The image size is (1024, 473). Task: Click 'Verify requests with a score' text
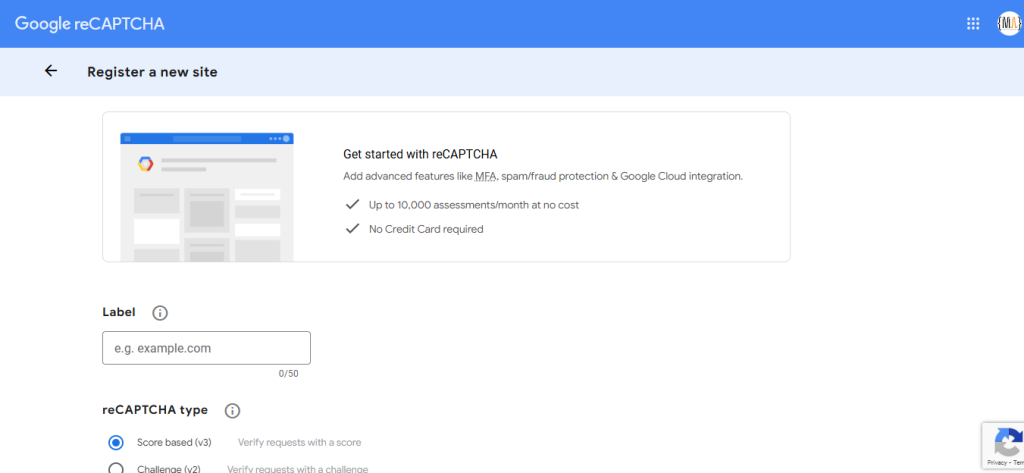click(299, 442)
